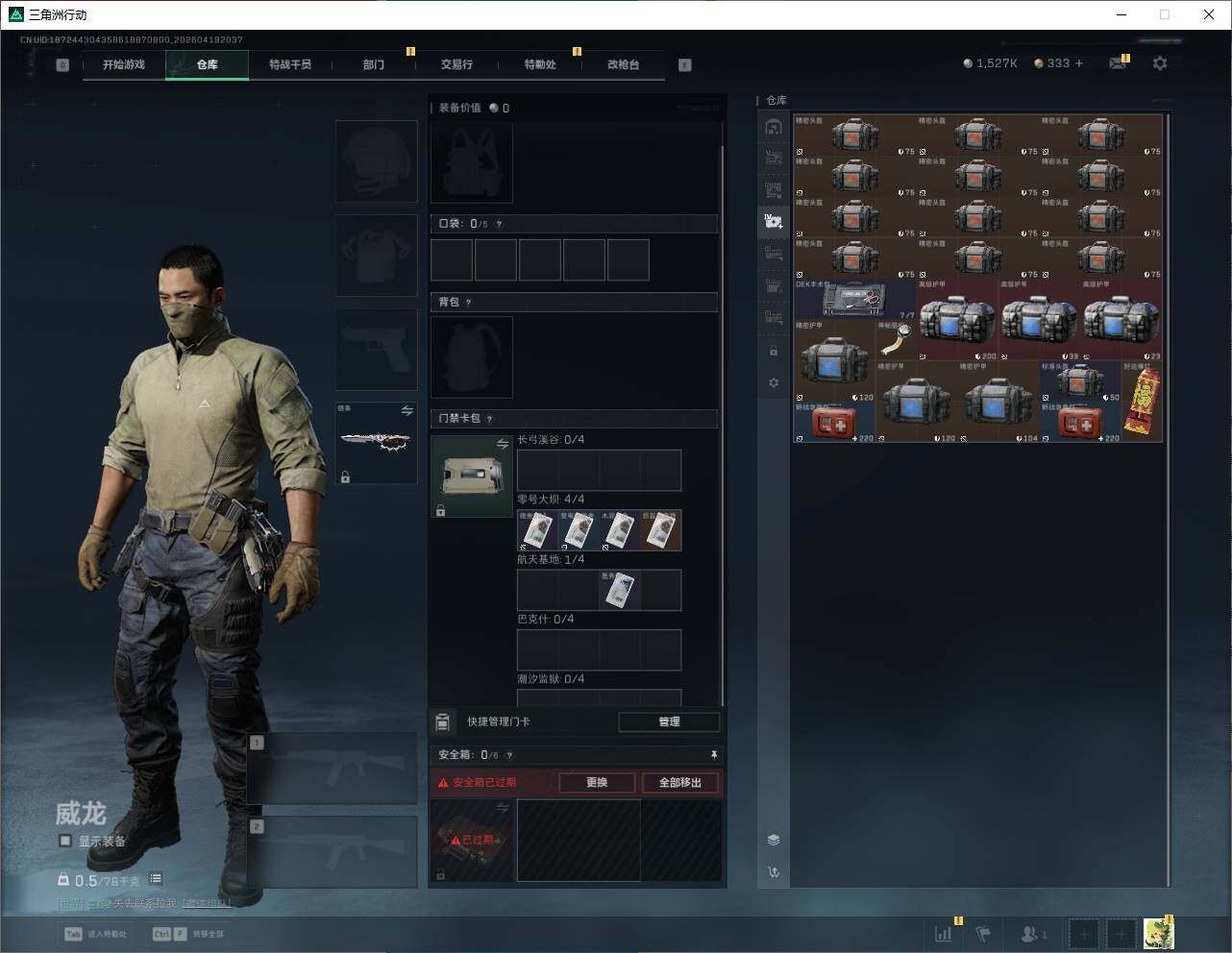Select the empty body armor slot

[x=377, y=256]
